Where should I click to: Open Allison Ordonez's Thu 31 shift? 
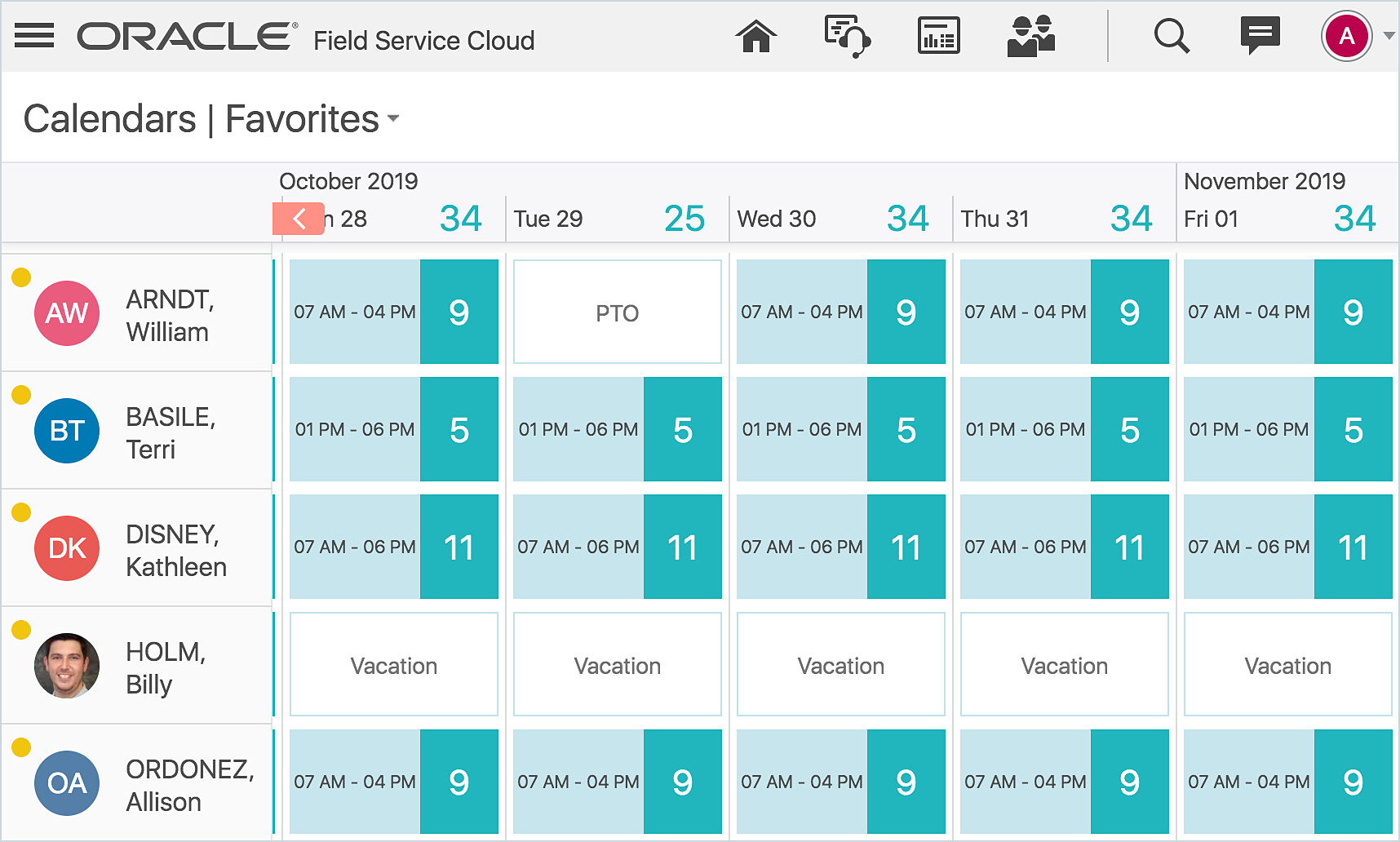pos(1064,782)
